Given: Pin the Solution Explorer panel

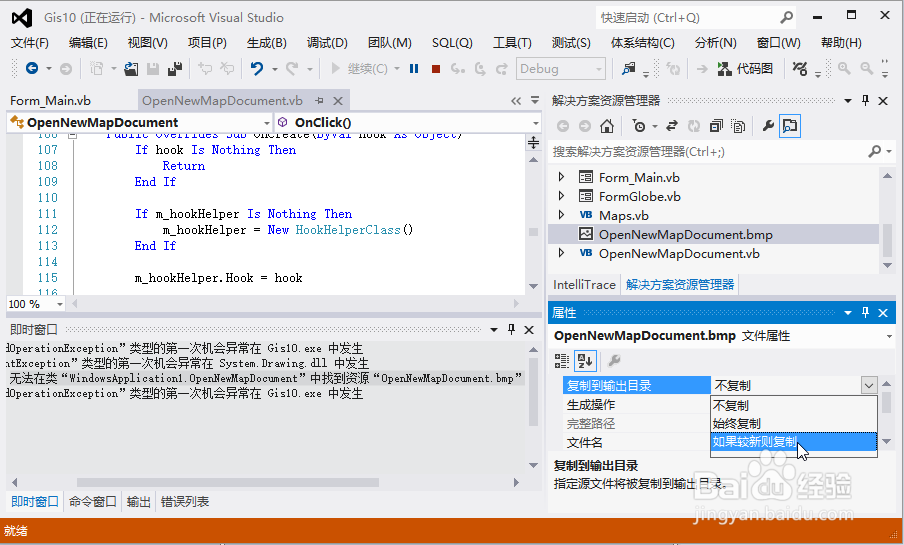Looking at the screenshot, I should (865, 100).
